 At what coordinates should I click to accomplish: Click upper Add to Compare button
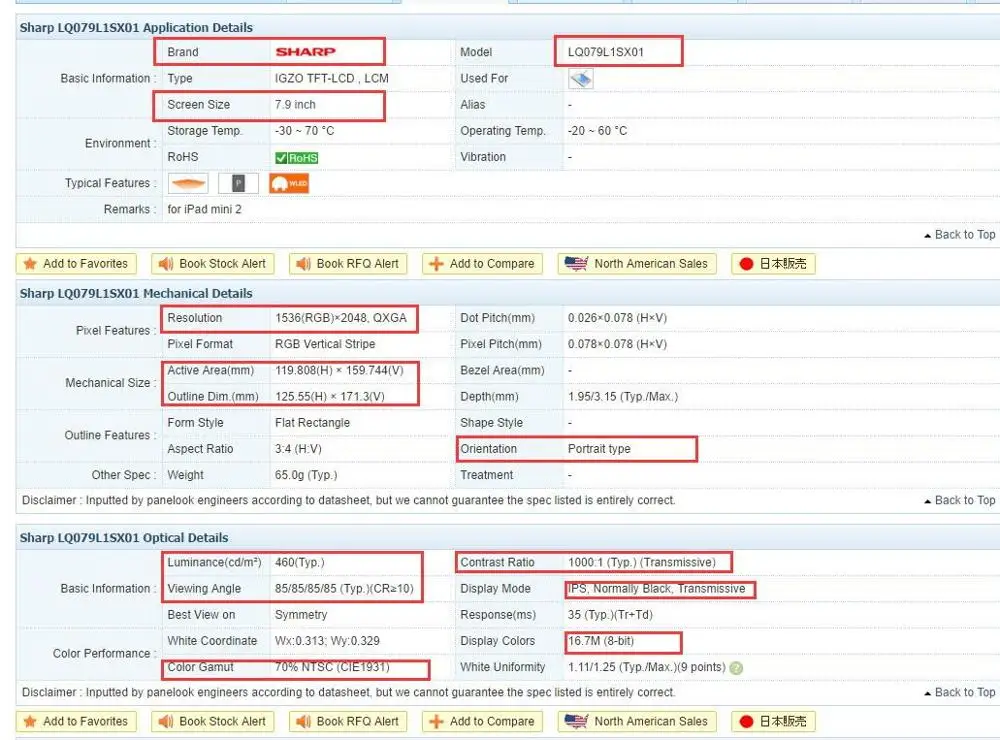[482, 263]
